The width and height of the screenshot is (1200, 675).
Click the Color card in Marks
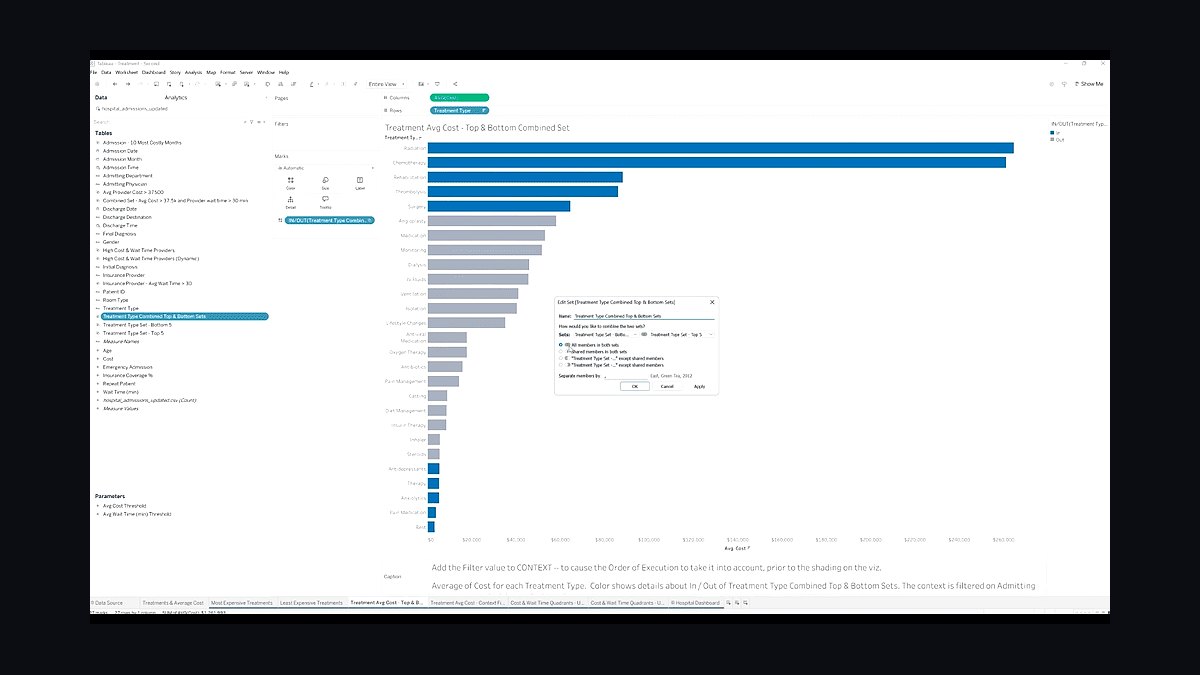pyautogui.click(x=291, y=182)
